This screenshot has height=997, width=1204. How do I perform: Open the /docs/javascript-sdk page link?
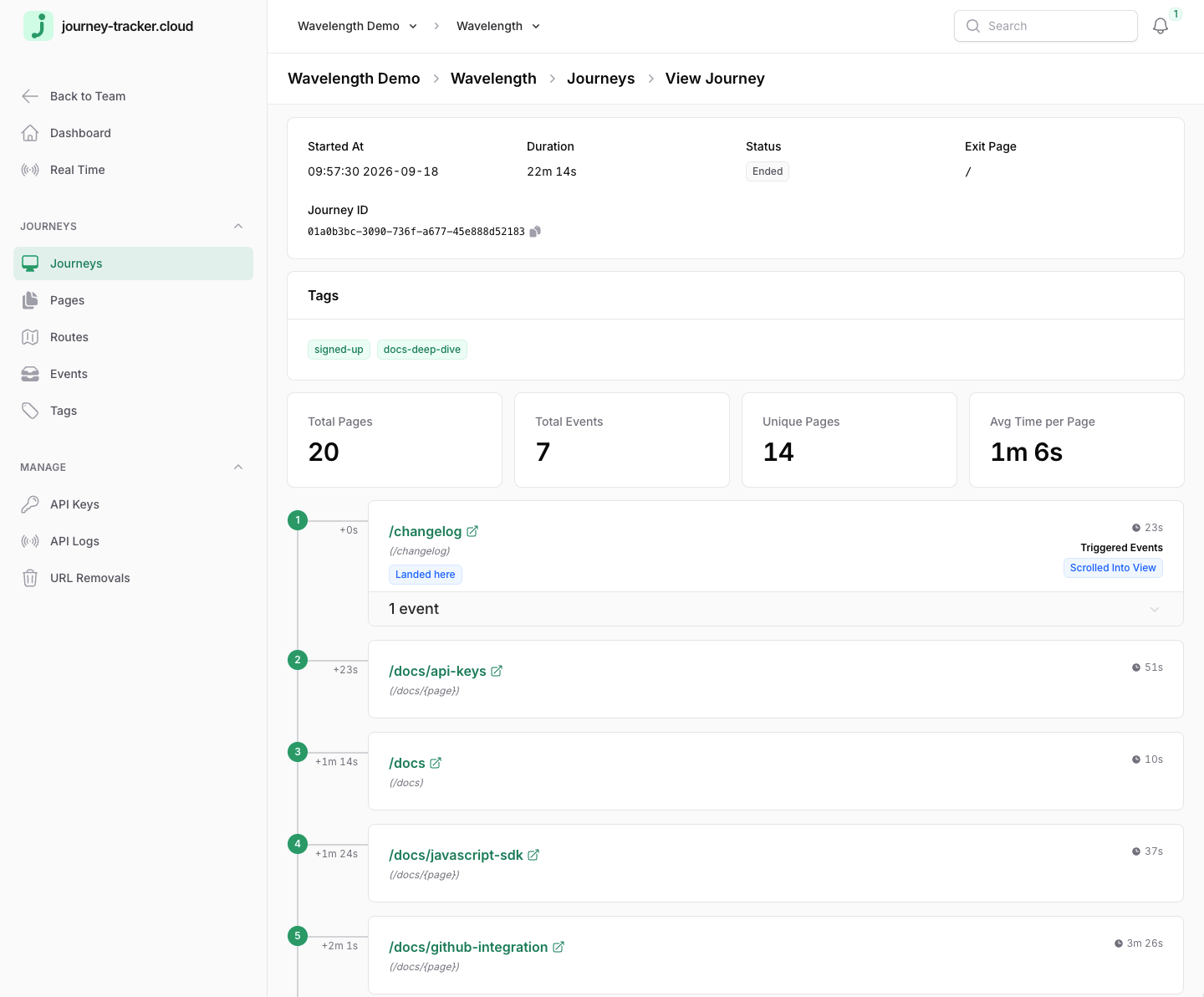456,855
